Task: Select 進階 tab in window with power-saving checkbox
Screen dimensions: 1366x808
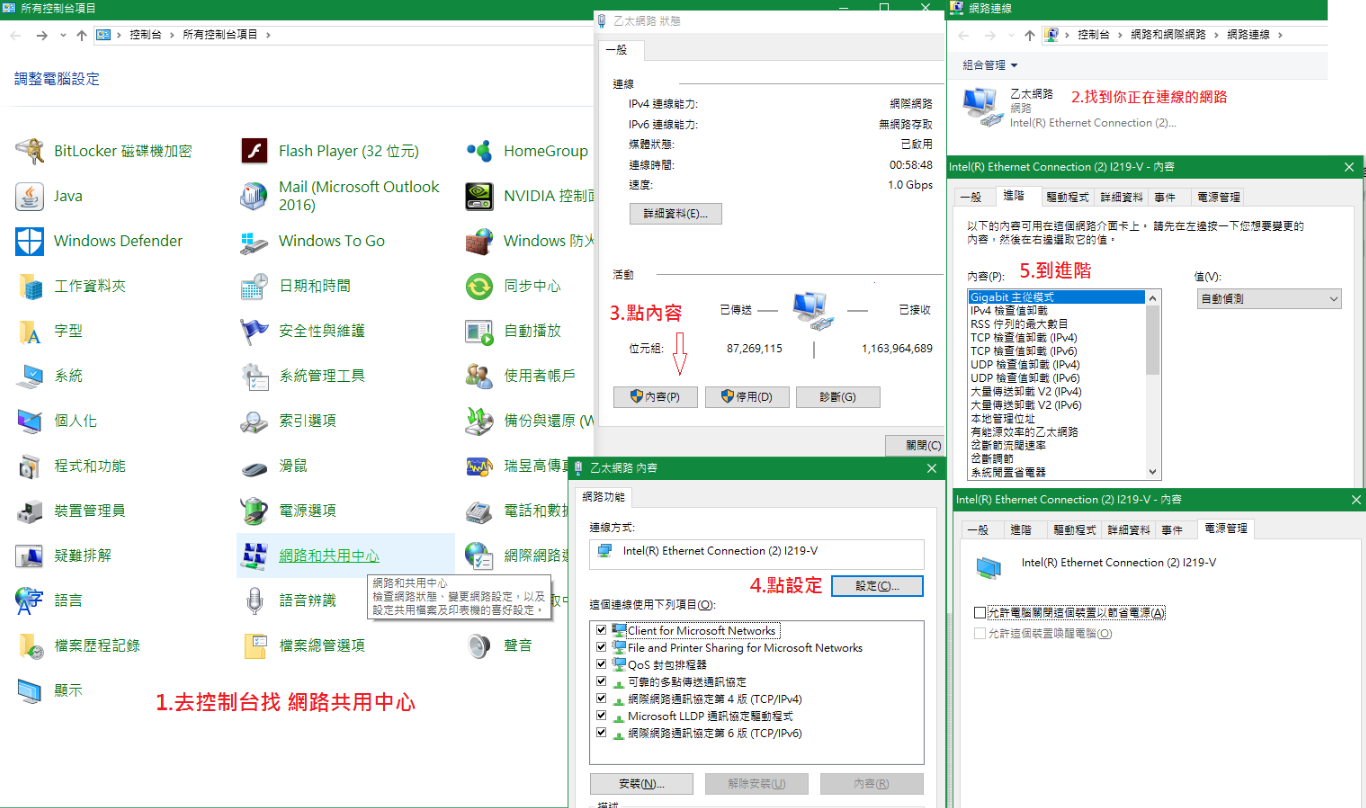Action: tap(1021, 530)
